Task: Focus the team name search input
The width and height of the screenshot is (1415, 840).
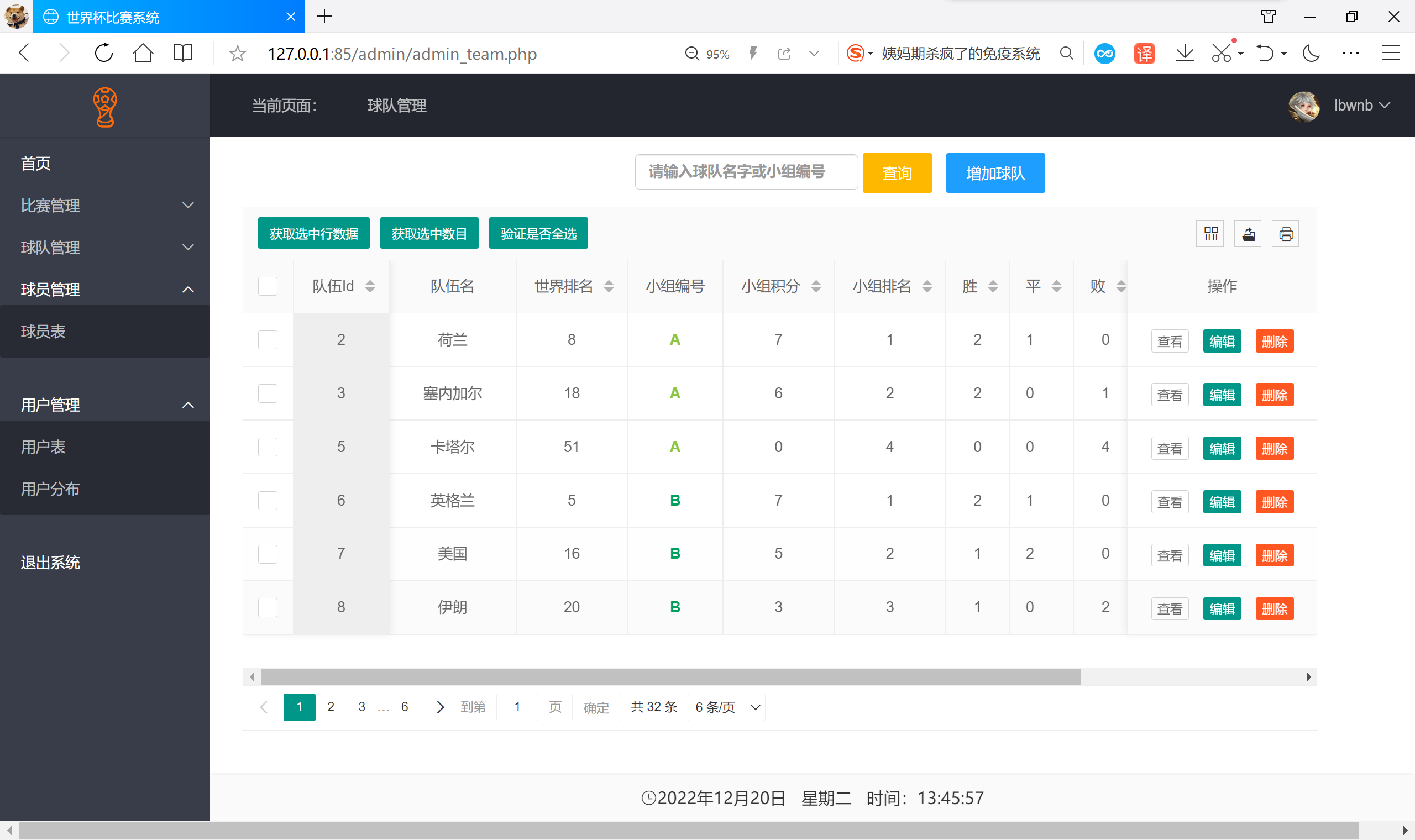Action: point(747,171)
